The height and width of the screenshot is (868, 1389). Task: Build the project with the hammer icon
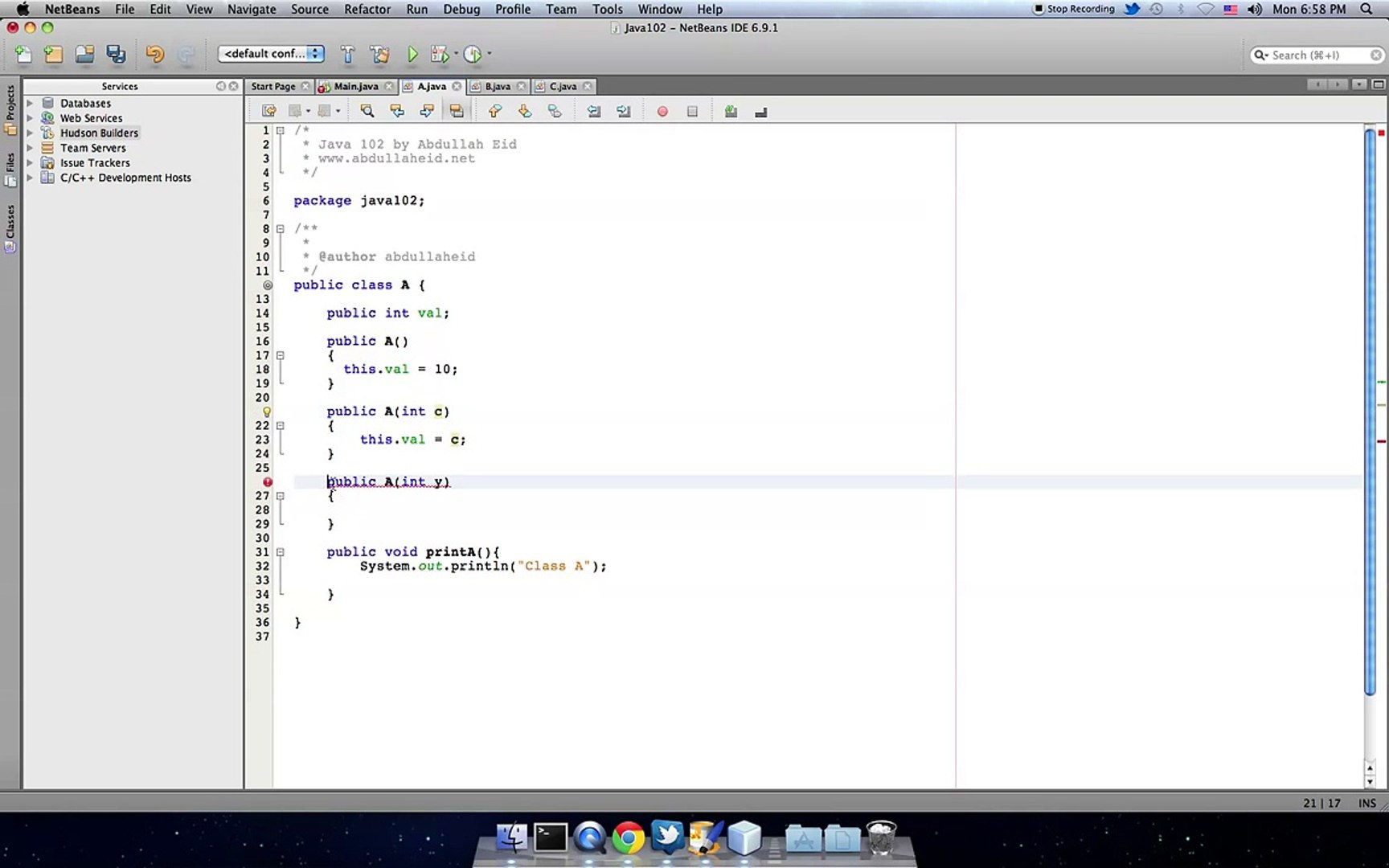[x=347, y=54]
